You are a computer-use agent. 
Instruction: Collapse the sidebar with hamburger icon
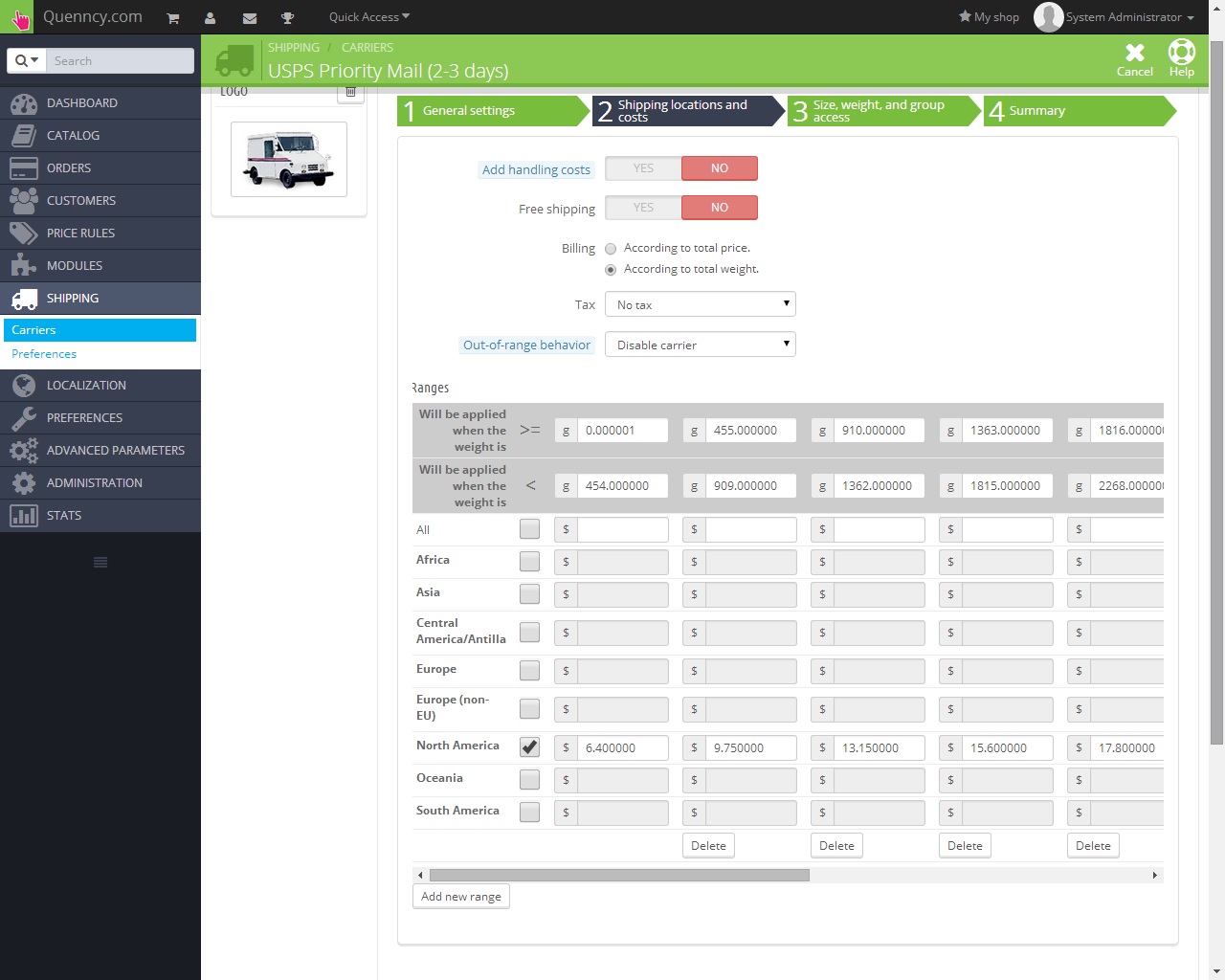[100, 562]
